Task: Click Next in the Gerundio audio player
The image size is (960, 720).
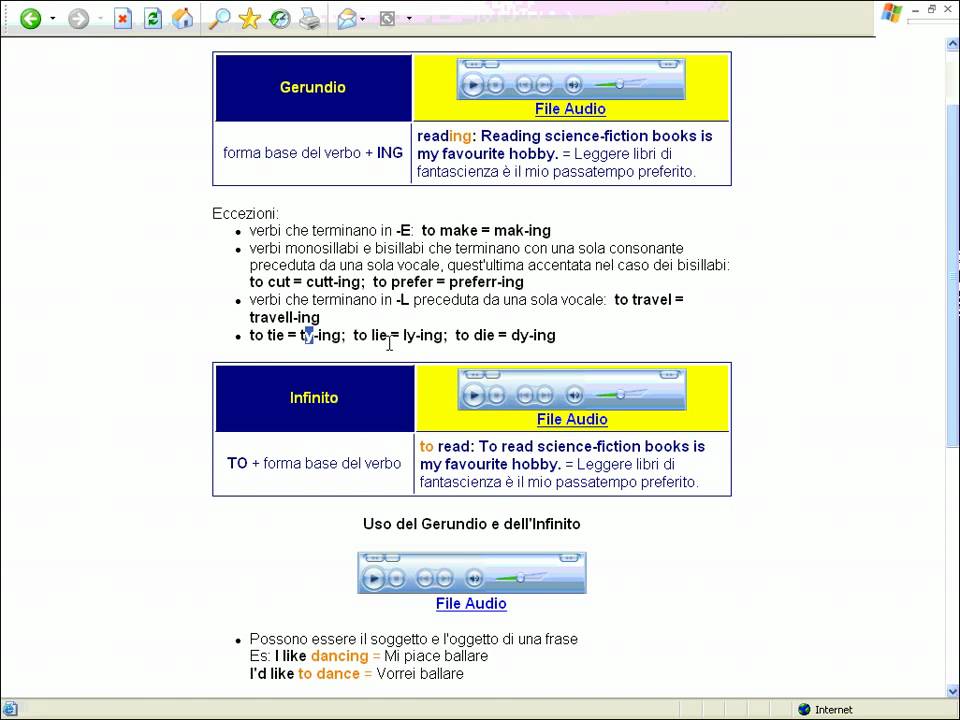Action: [544, 84]
